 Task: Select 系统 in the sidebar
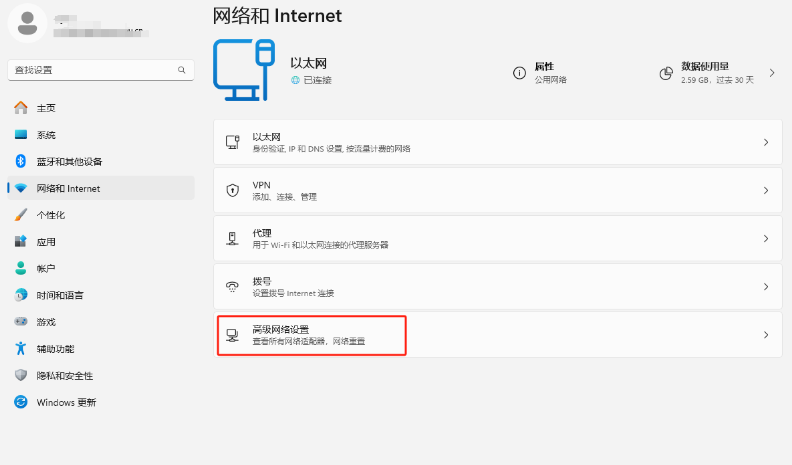coord(46,135)
